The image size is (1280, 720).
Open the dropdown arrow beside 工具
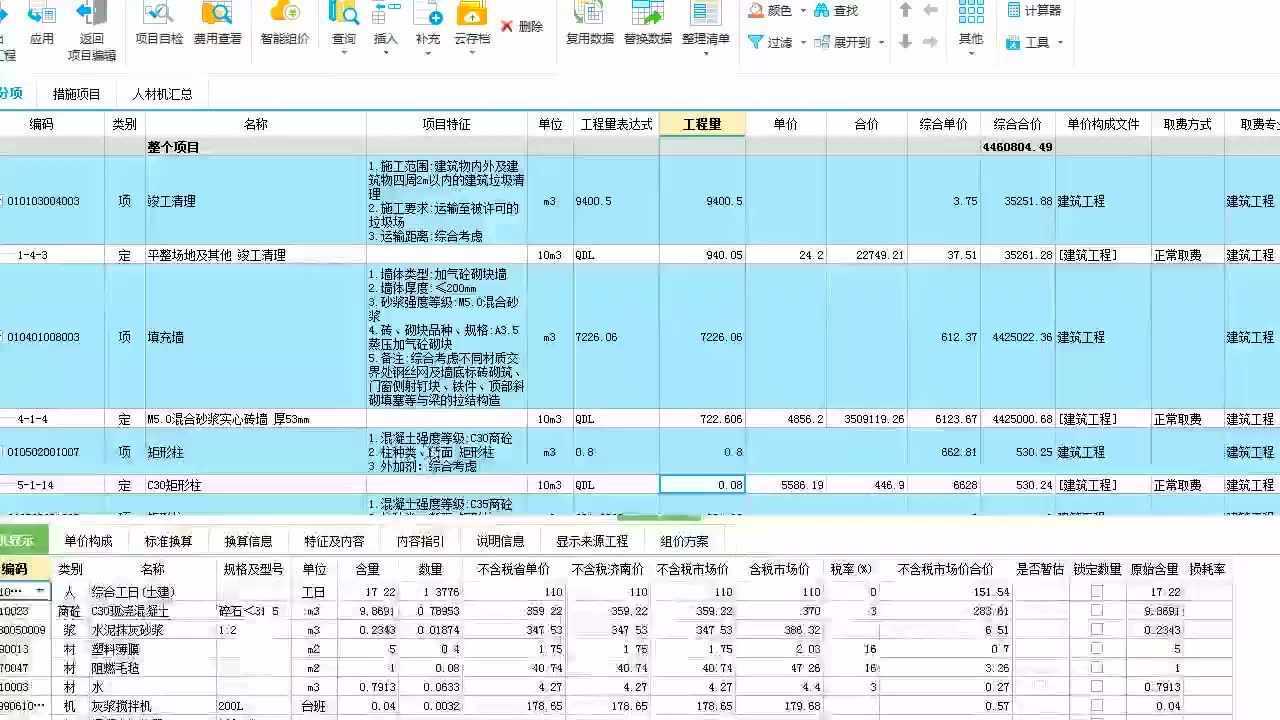pos(1060,43)
